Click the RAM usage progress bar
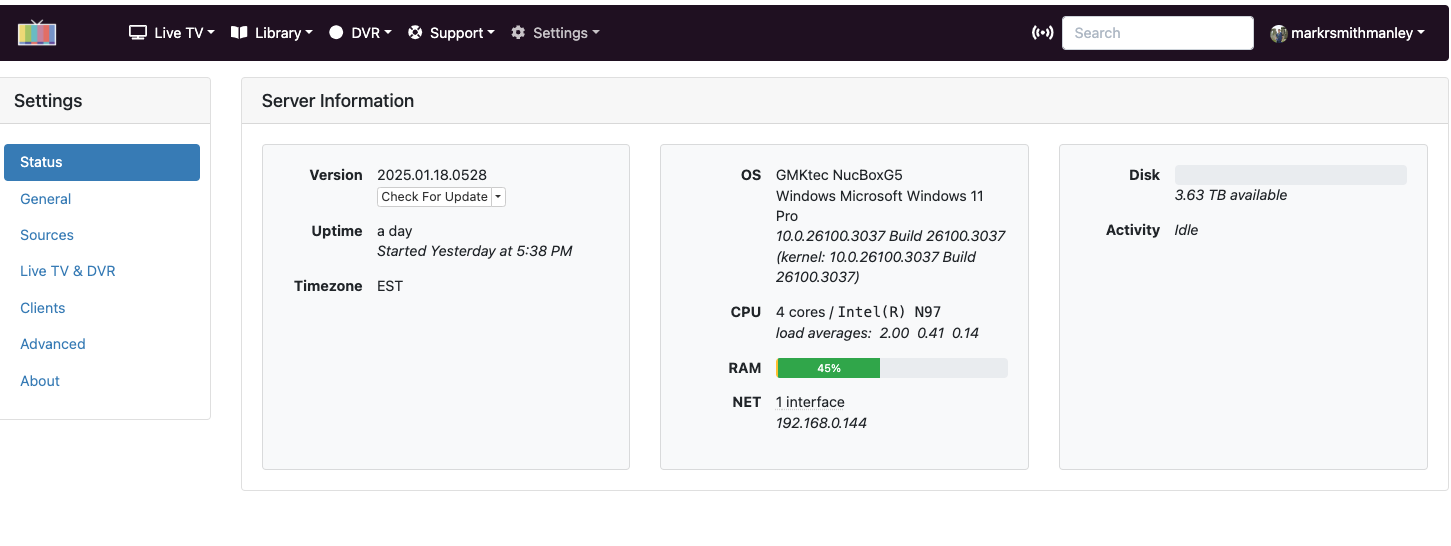This screenshot has height=546, width=1451. coord(891,368)
